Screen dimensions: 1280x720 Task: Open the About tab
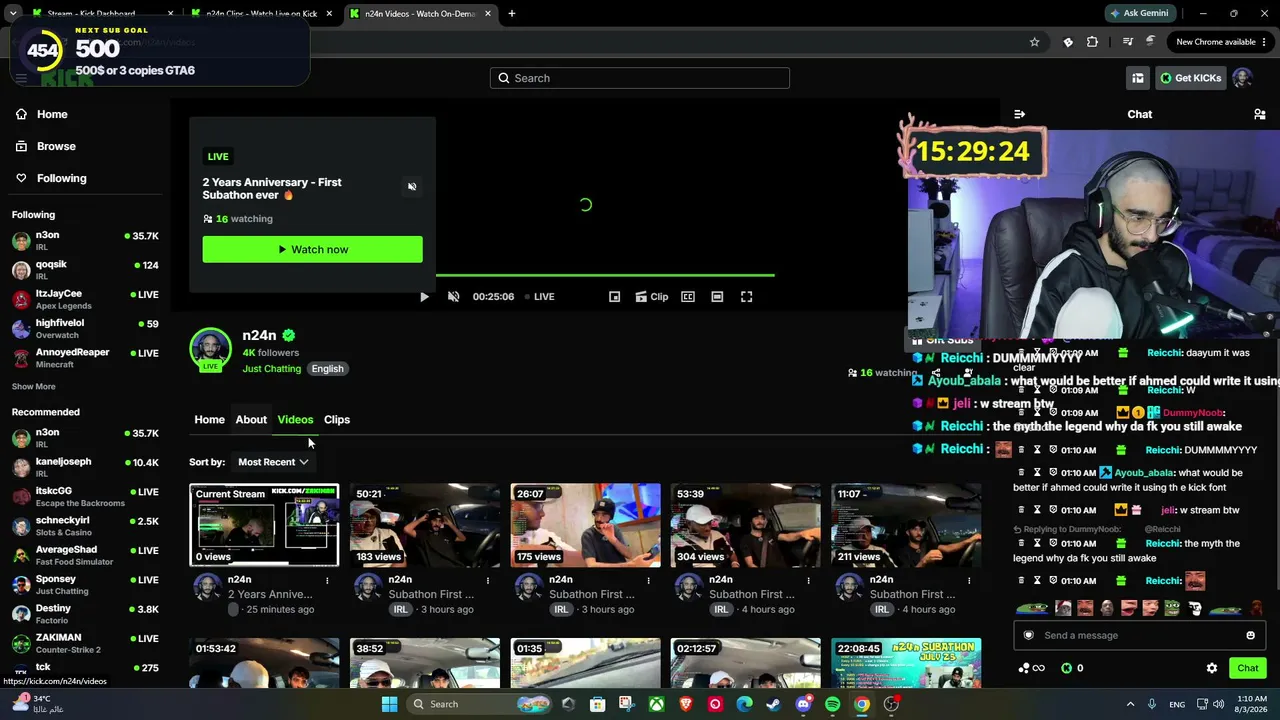(251, 420)
